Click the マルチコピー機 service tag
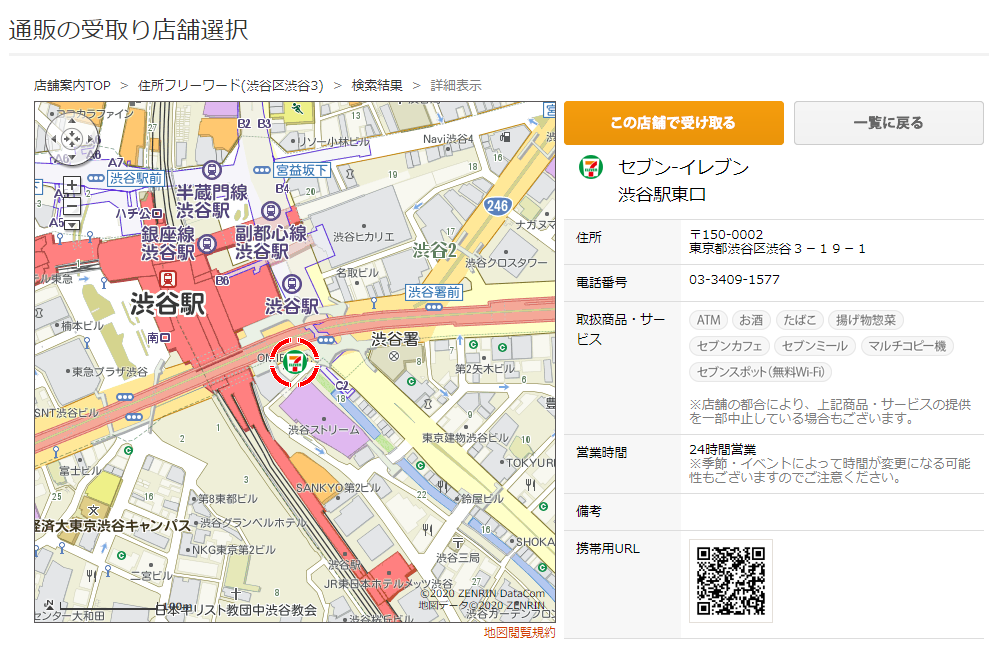 pos(907,346)
